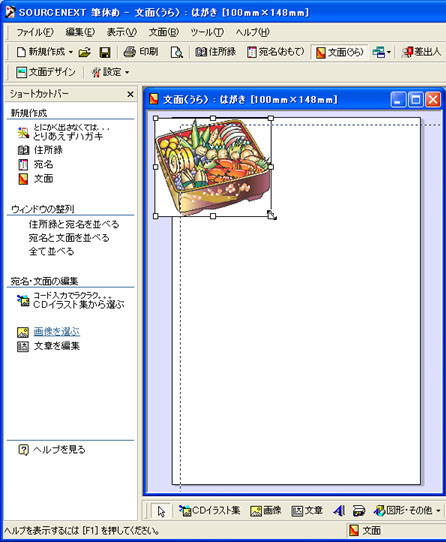Click 文章を編集 in the shortcut bar
Screen dimensions: 446x542
point(57,346)
